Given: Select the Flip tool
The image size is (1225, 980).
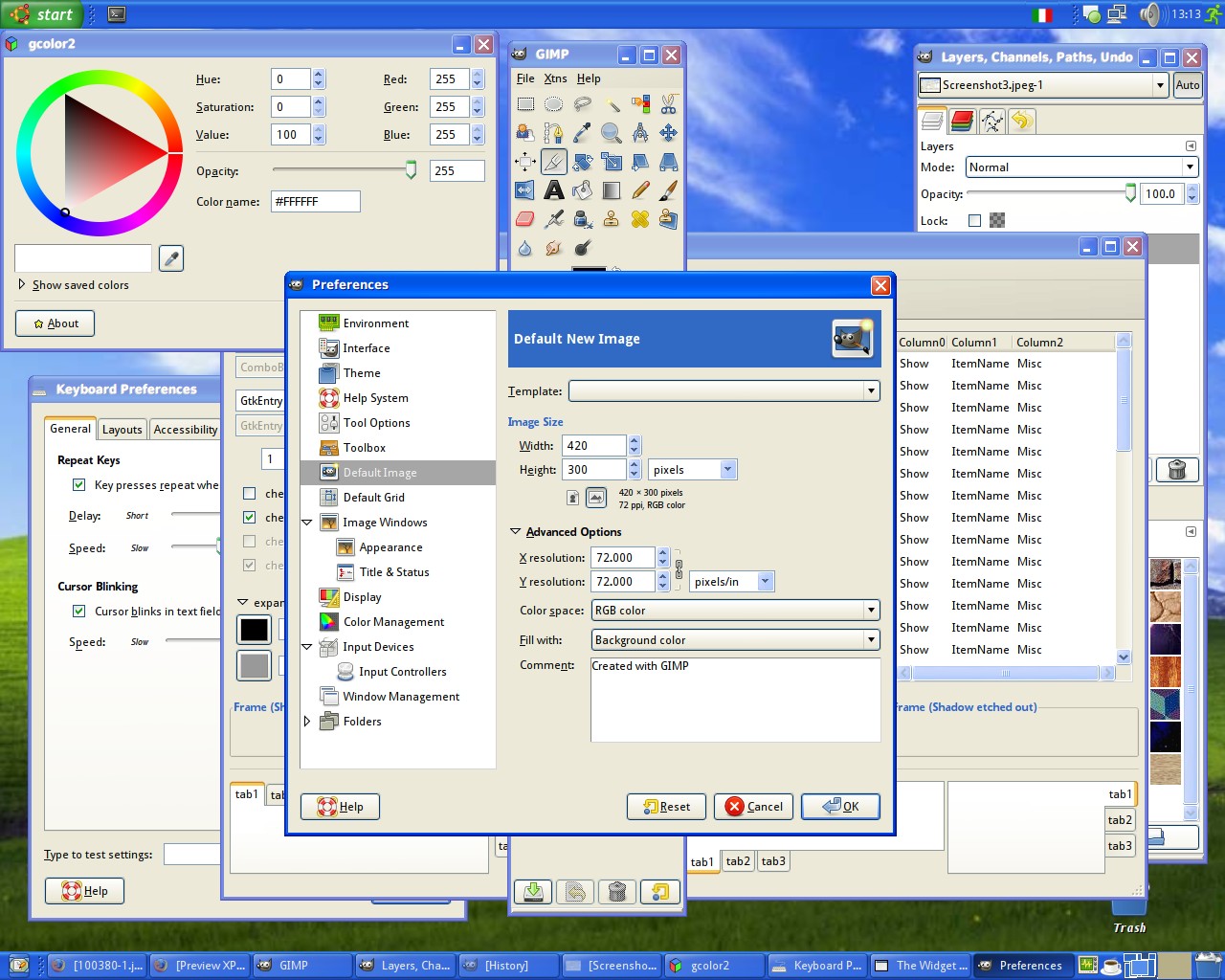Looking at the screenshot, I should [x=525, y=190].
